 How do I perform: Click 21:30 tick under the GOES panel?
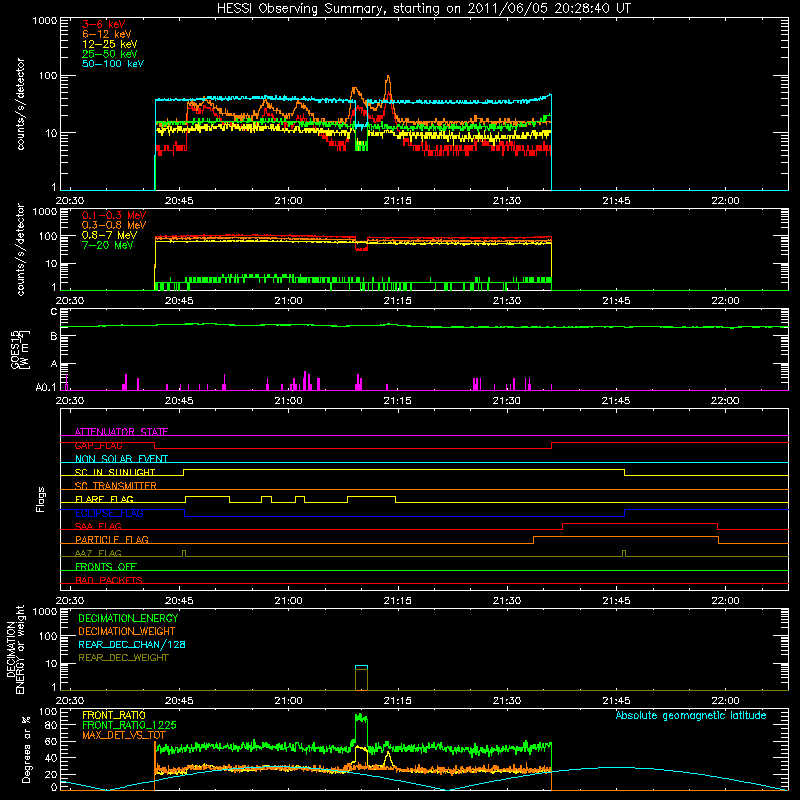point(507,401)
